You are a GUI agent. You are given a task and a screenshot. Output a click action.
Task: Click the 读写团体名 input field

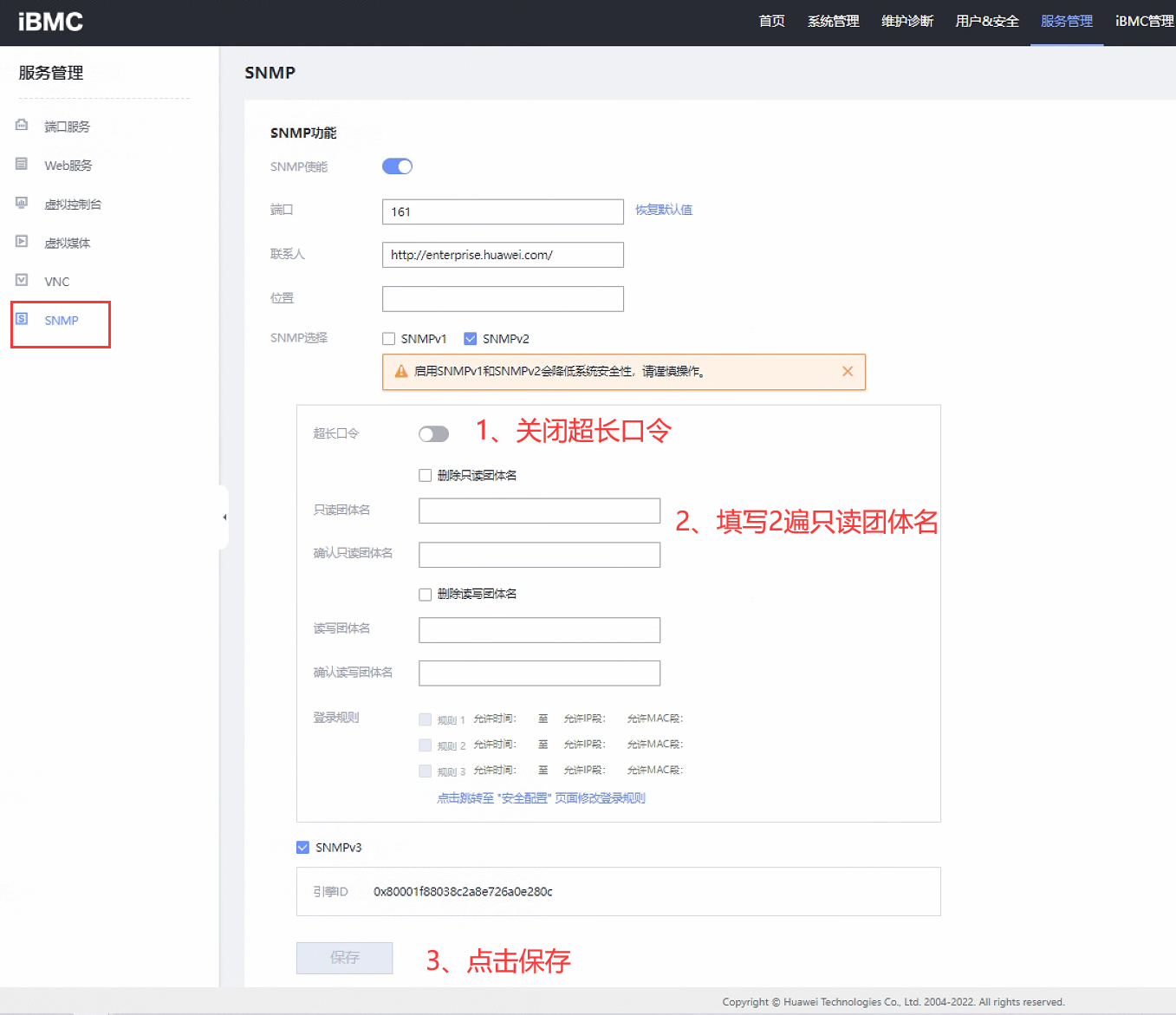coord(539,630)
